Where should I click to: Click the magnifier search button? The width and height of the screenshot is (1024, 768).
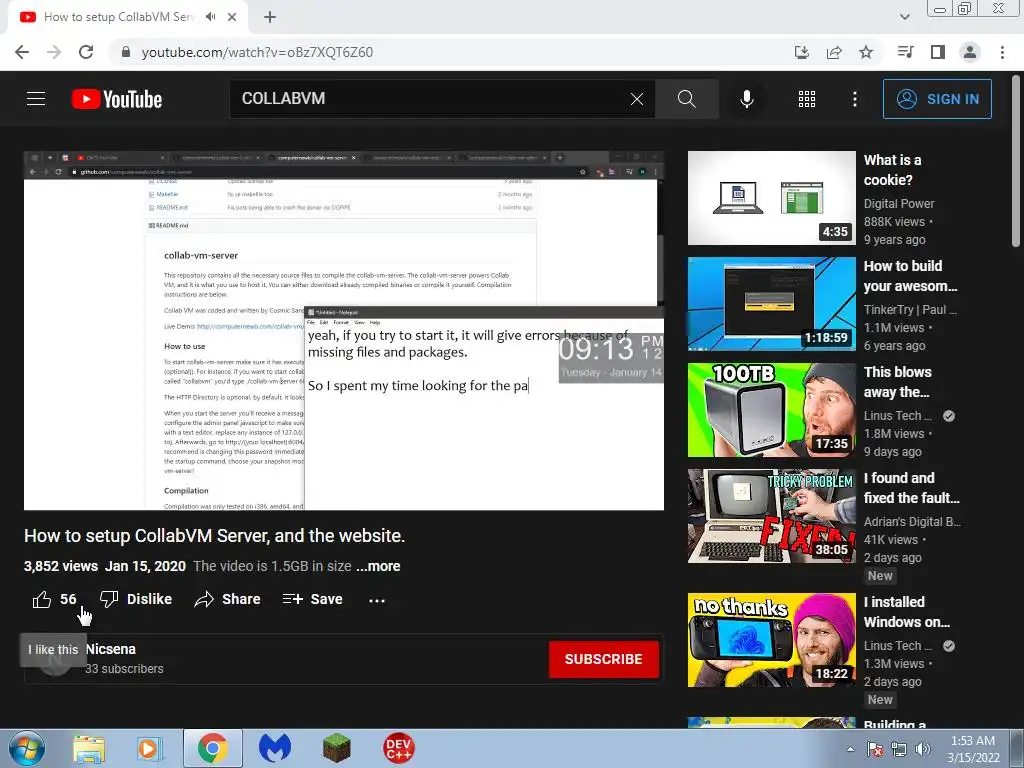(686, 99)
